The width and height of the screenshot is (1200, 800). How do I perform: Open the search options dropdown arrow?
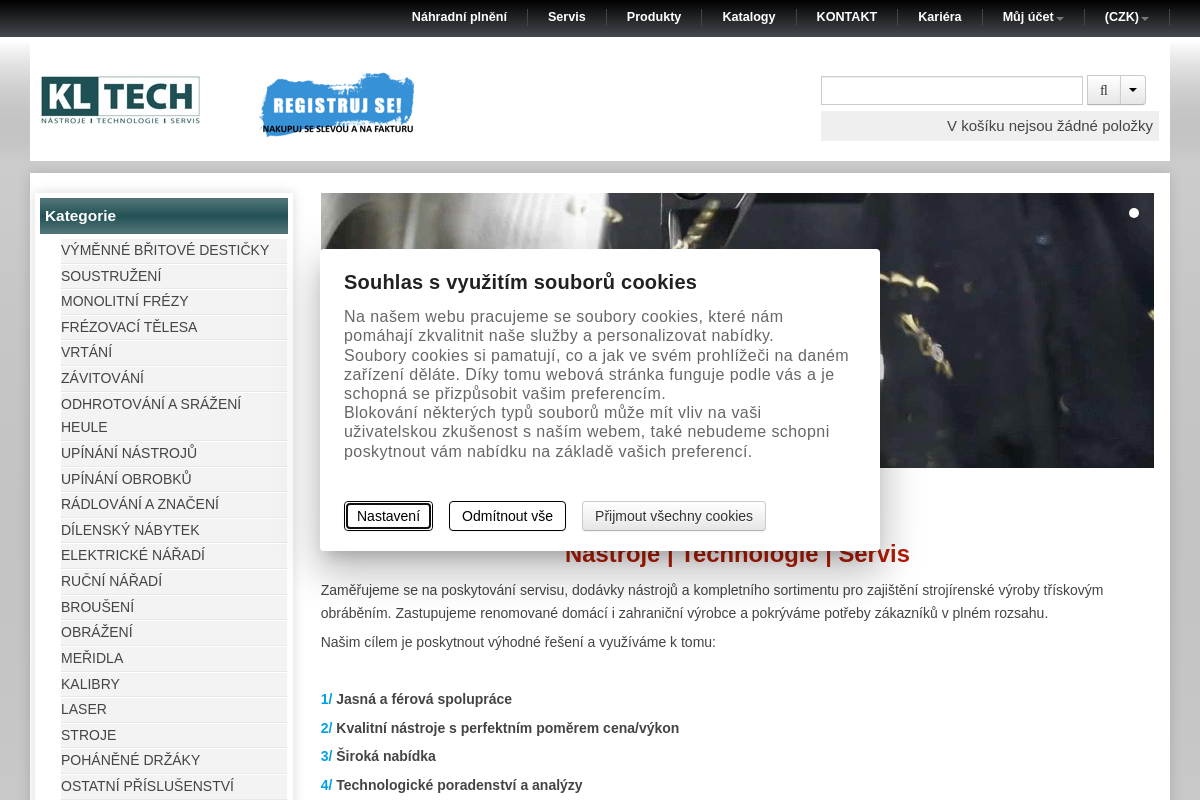1133,90
